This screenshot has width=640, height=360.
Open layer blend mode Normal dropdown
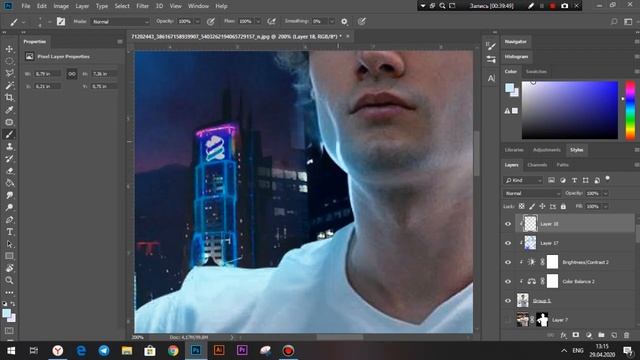[x=532, y=193]
